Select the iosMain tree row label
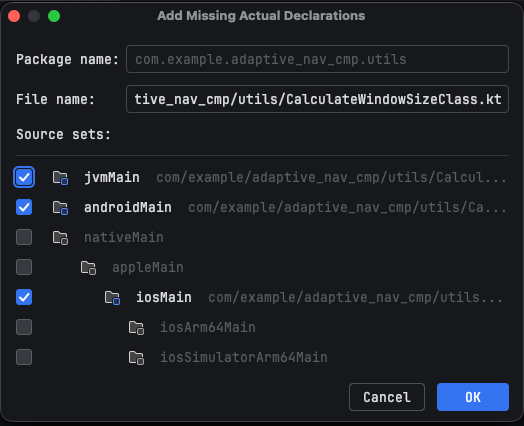This screenshot has width=524, height=426. pos(164,297)
